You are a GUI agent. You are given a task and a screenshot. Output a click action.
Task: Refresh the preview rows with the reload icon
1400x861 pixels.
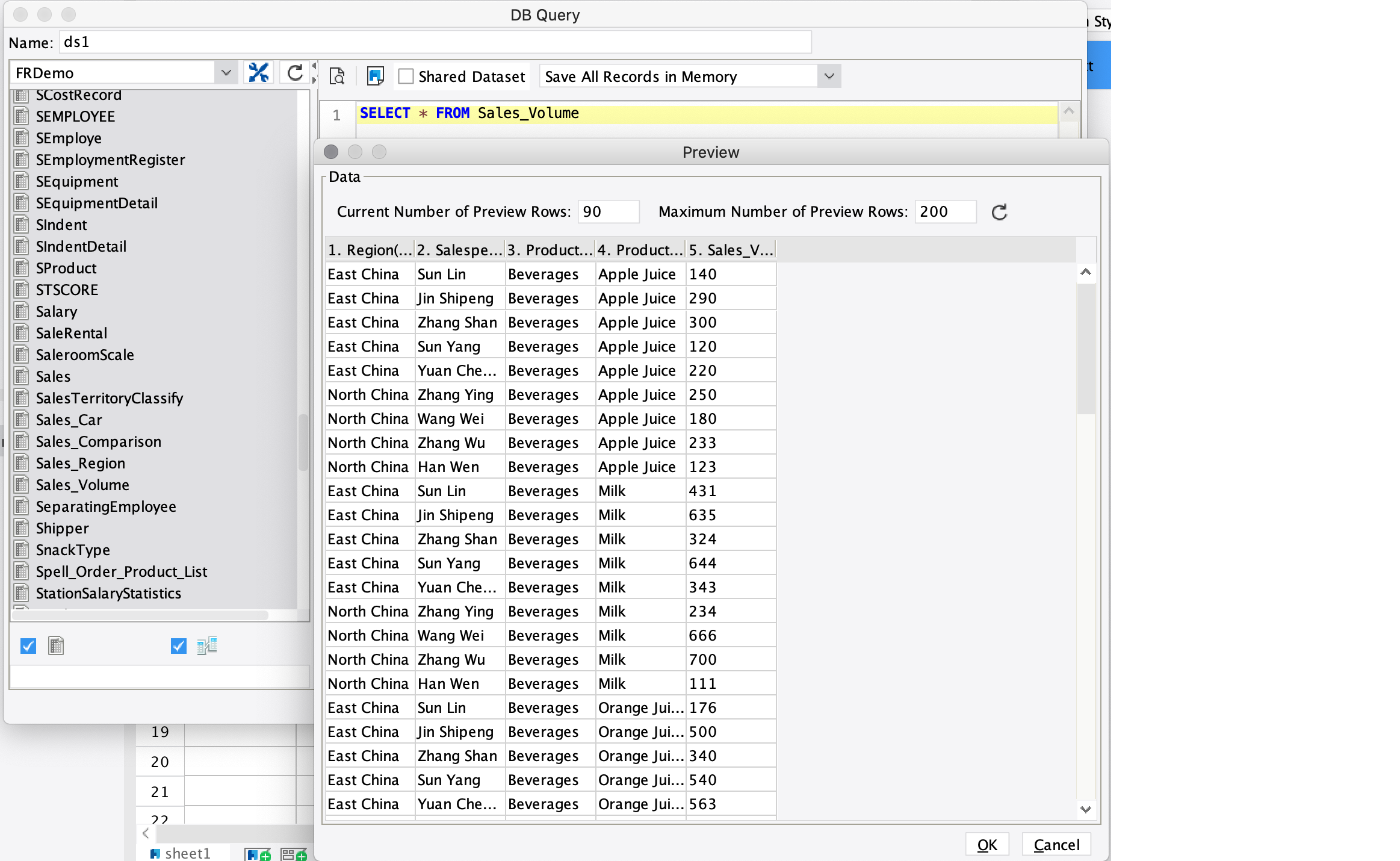tap(999, 212)
